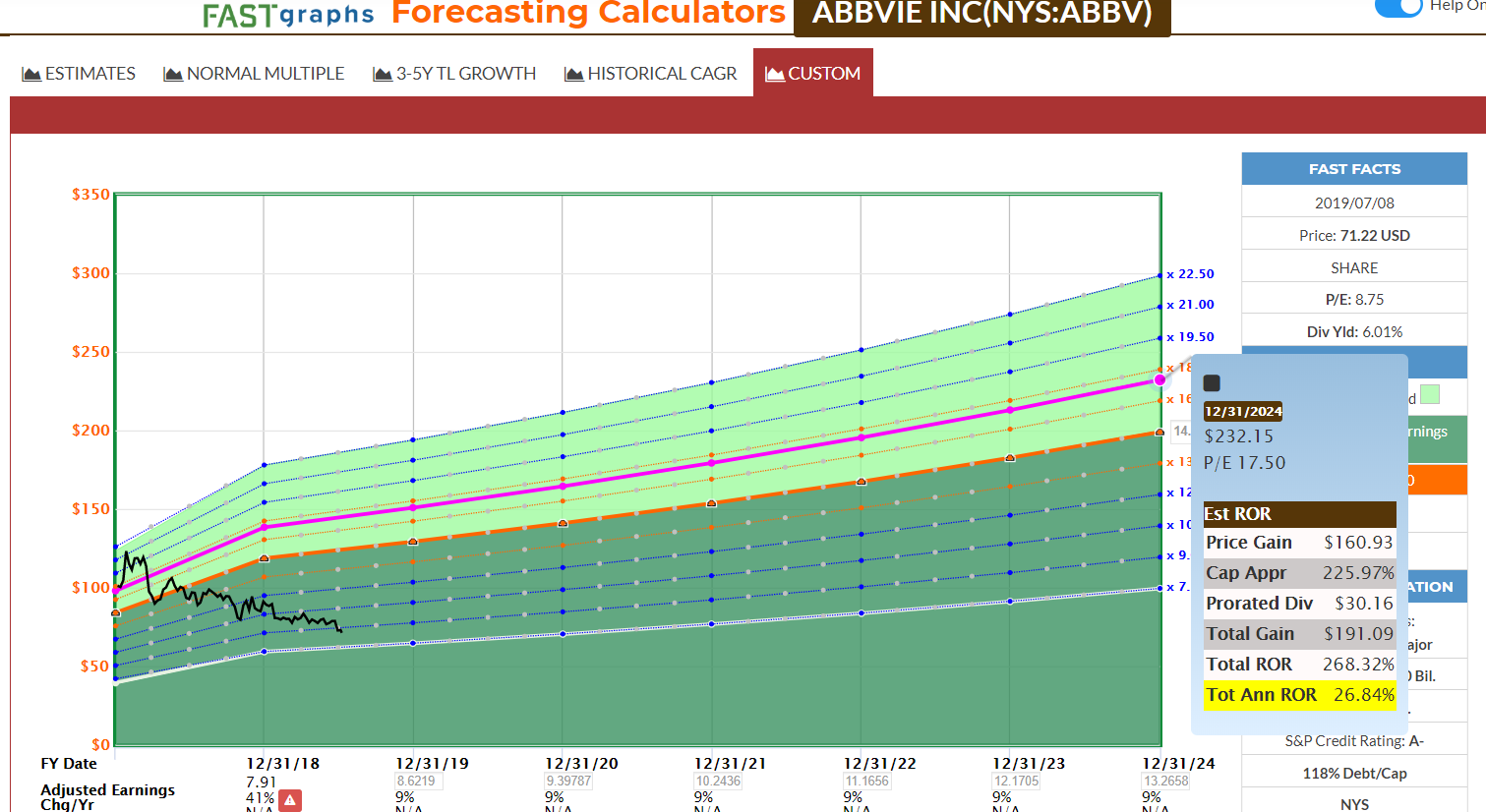Click the Div Yld: 6.01% fact row
The width and height of the screenshot is (1486, 812).
click(1354, 332)
